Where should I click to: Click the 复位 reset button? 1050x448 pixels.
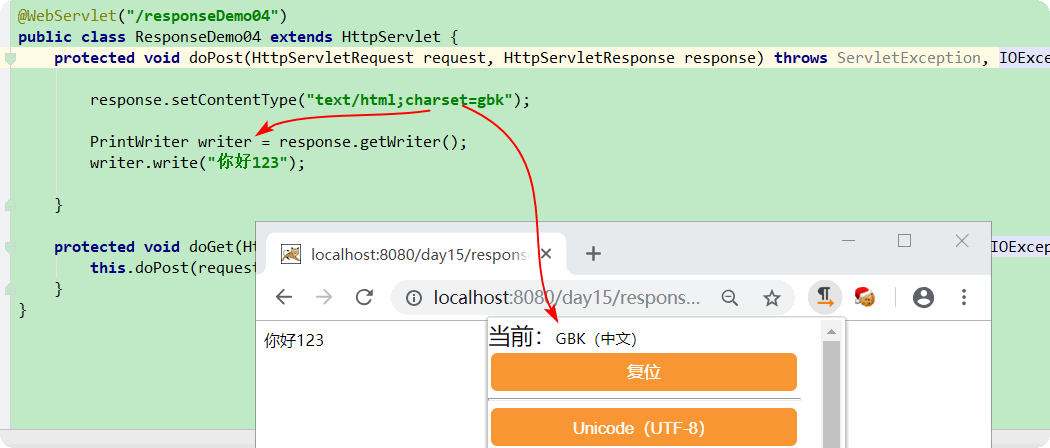click(644, 372)
